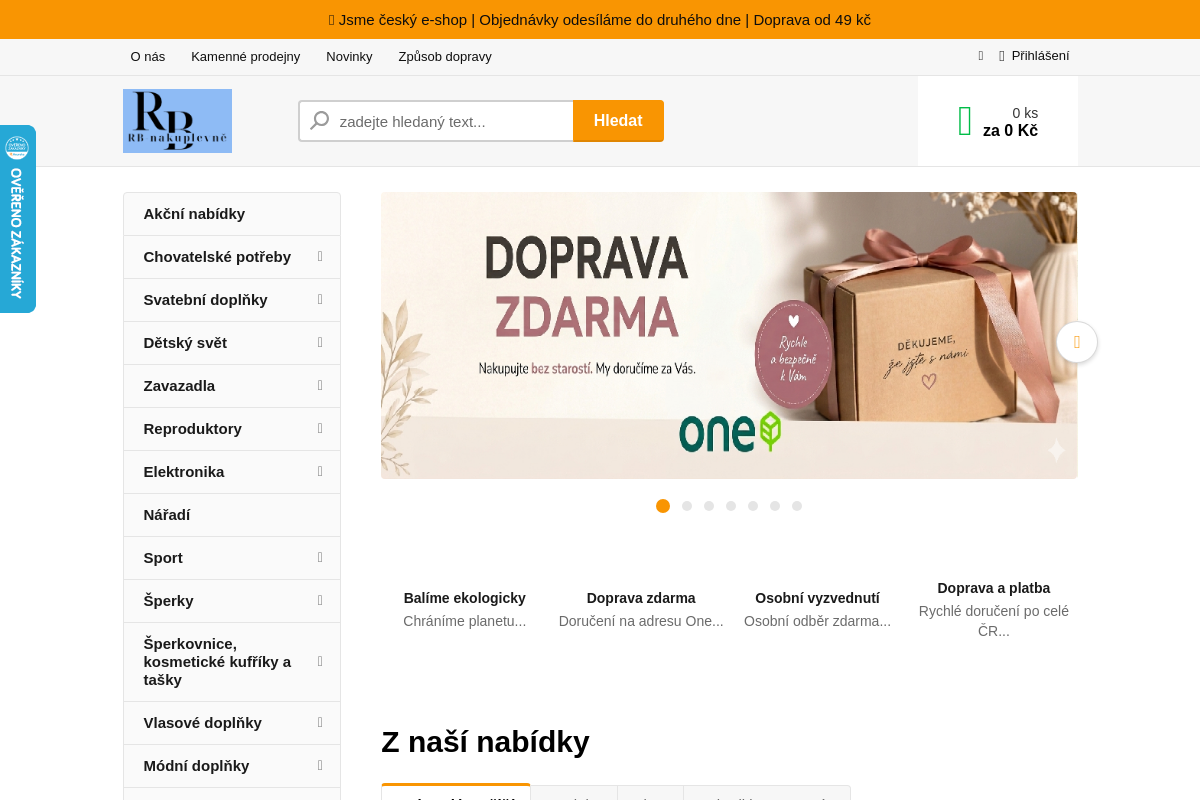The image size is (1200, 800).
Task: Open the Reproduktory category link
Action: [x=192, y=429]
